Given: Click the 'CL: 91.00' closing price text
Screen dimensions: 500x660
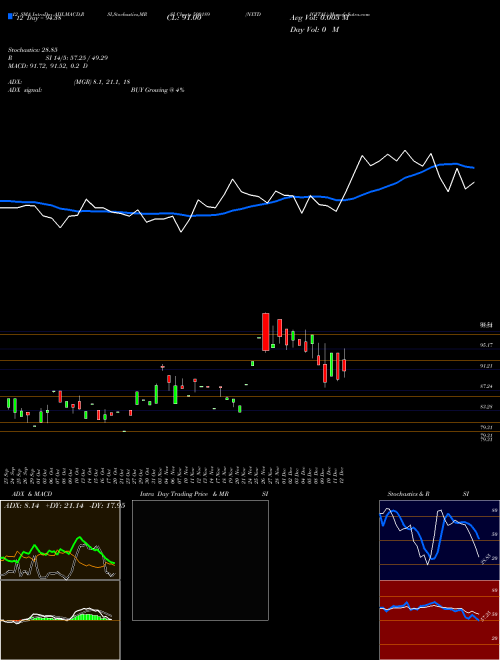Looking at the screenshot, I should click(184, 18).
